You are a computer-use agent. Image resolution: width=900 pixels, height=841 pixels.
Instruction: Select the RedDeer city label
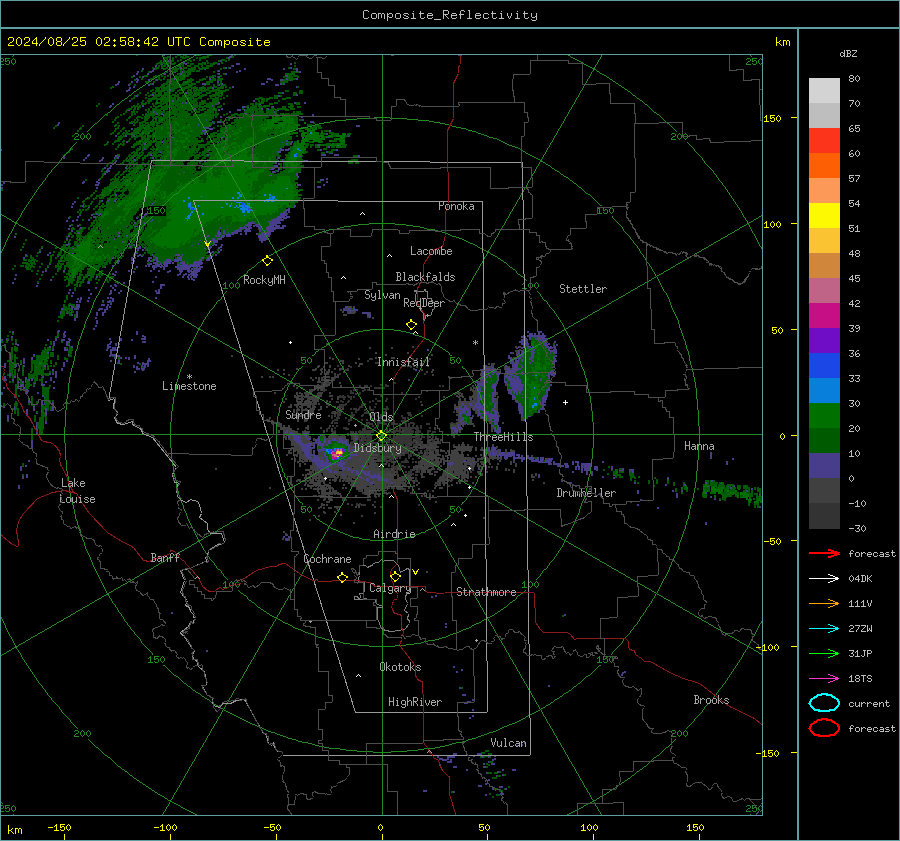[424, 303]
